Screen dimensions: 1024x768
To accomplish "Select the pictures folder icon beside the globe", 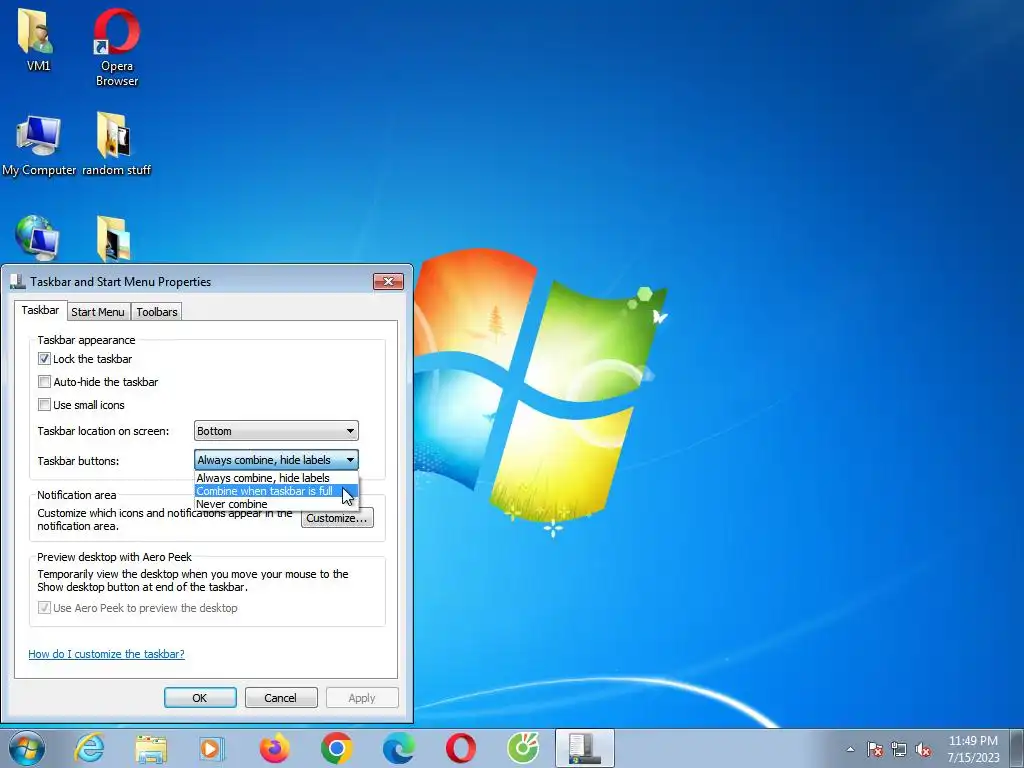I will coord(114,238).
